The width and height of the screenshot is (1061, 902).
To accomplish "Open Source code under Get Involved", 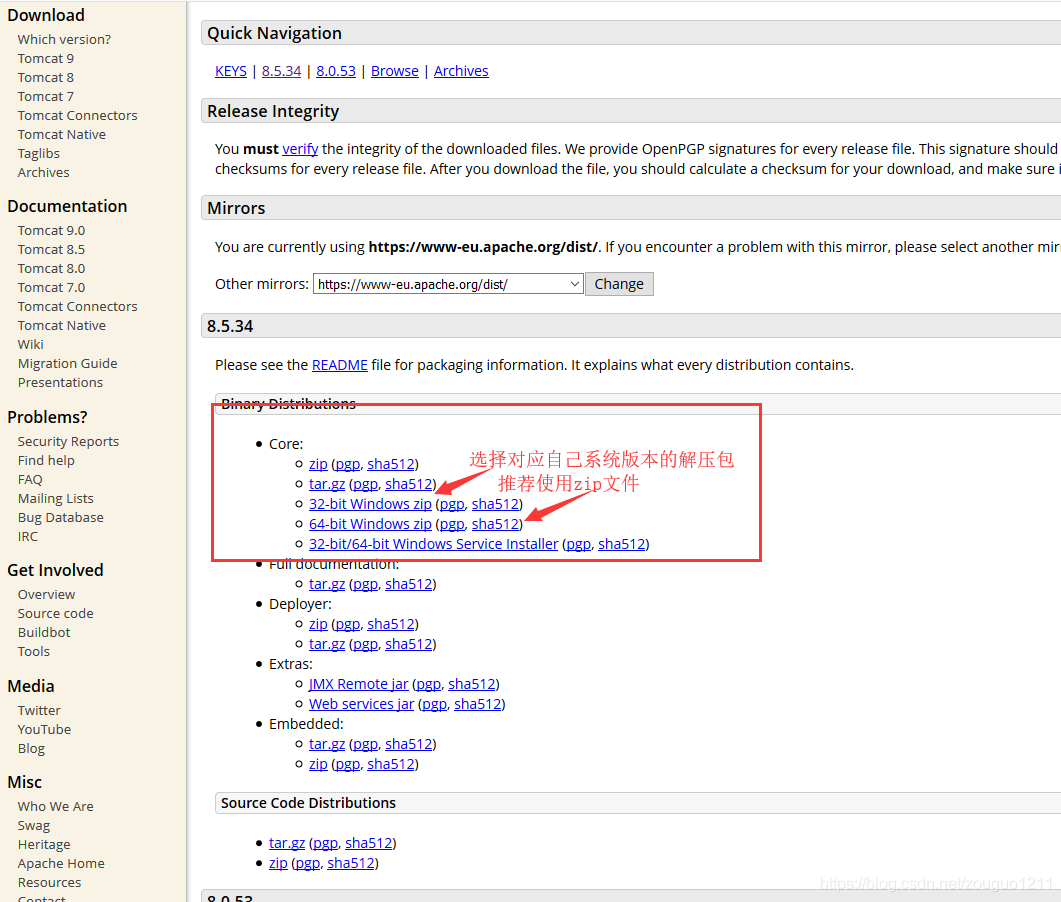I will (55, 613).
